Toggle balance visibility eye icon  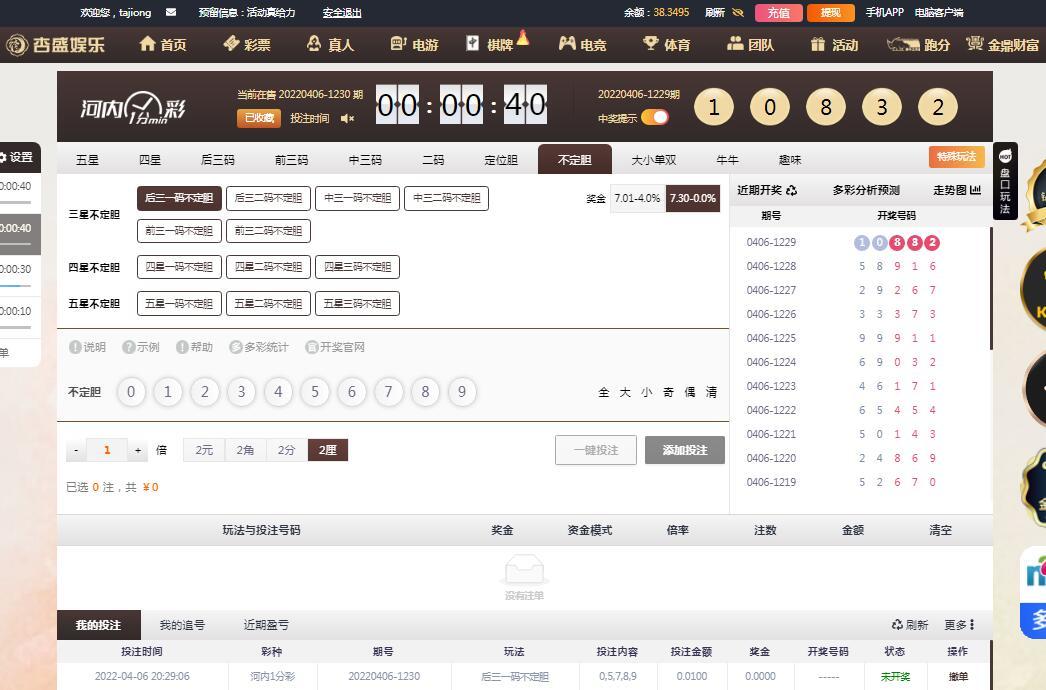coord(738,13)
